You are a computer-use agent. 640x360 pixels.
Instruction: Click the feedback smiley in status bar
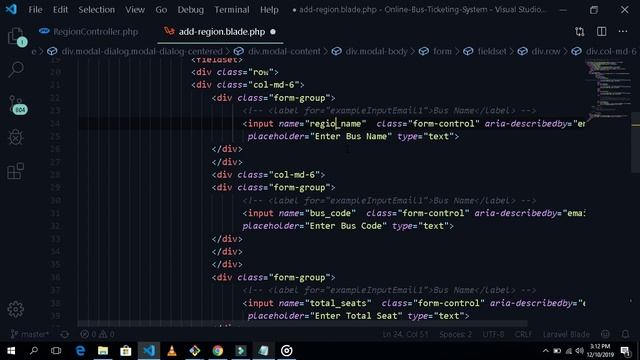click(605, 334)
